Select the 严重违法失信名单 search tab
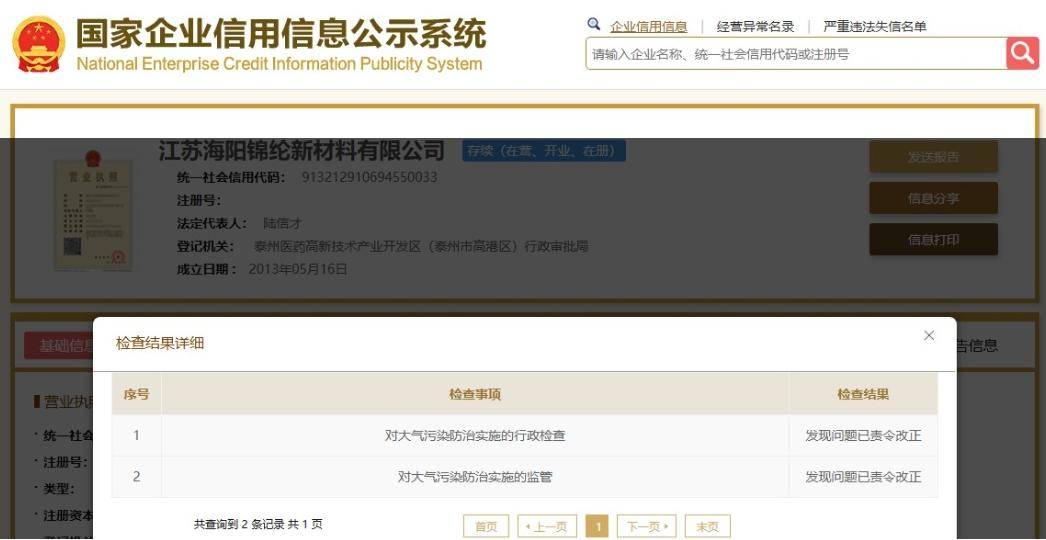 click(875, 27)
